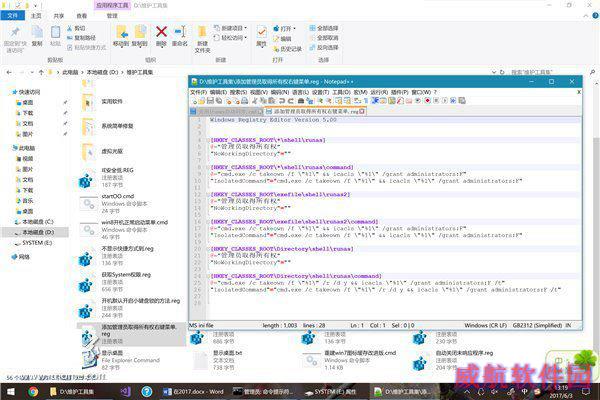Open the File (文件) tab in Explorer

pos(13,16)
